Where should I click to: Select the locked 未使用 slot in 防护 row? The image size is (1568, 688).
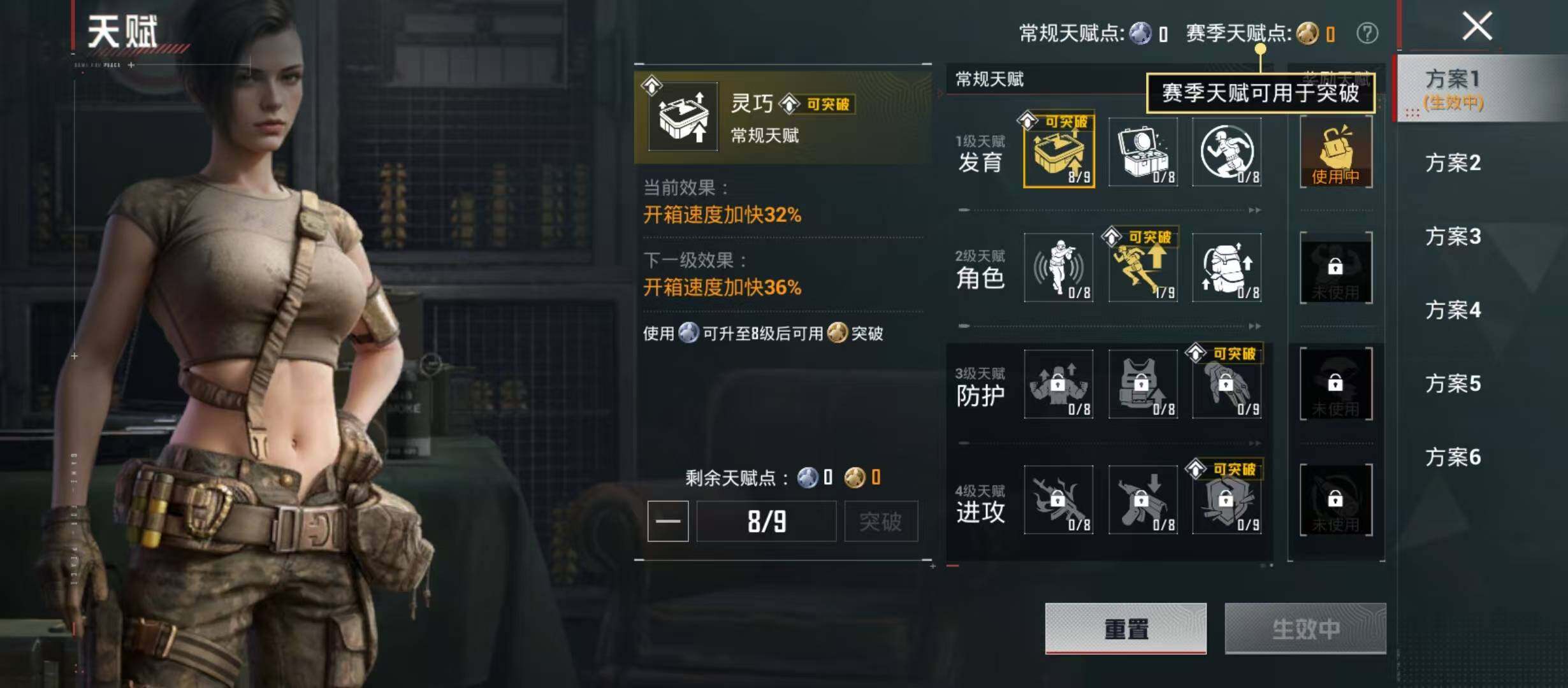pos(1336,383)
